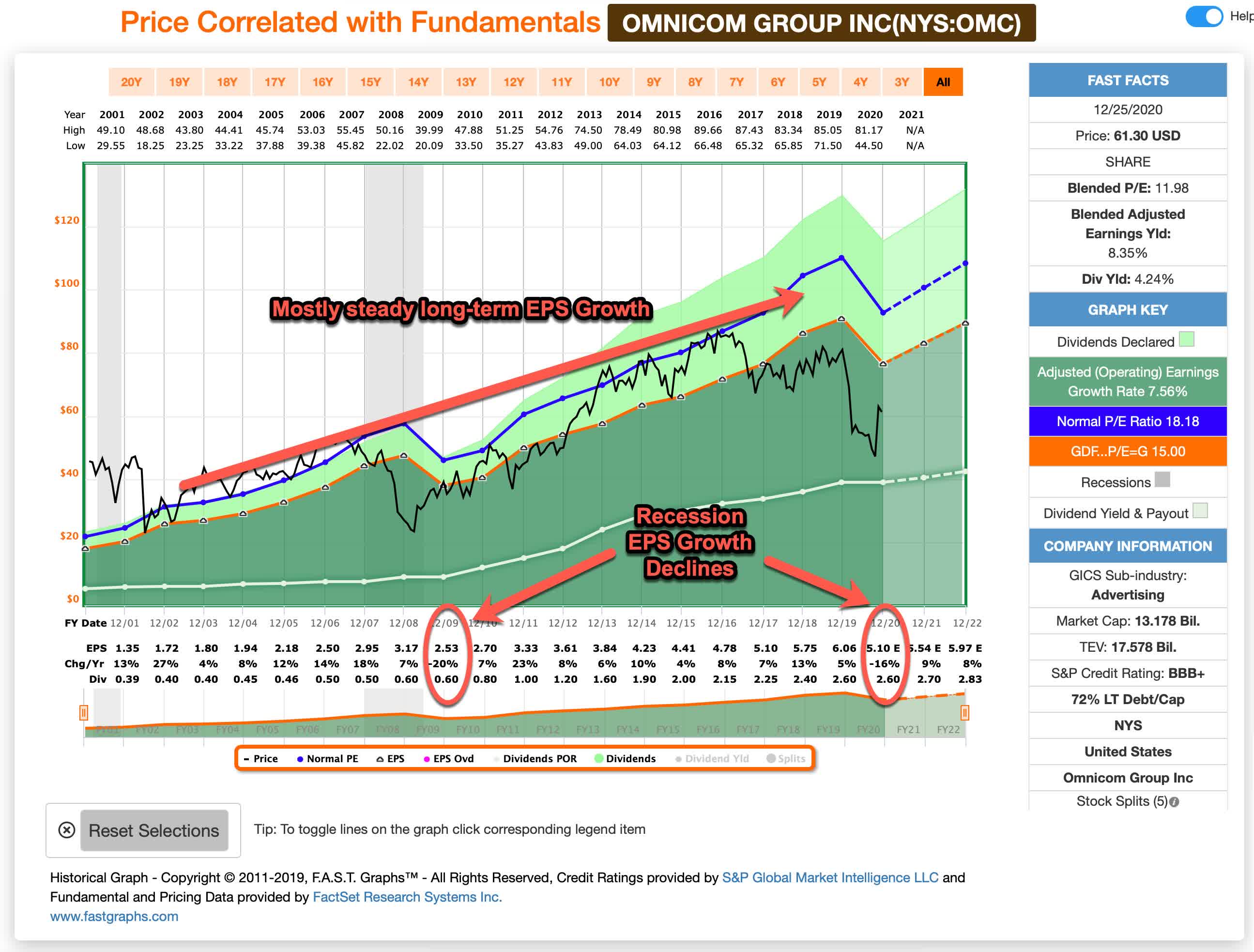Select the 20Y time range tab

tap(131, 82)
